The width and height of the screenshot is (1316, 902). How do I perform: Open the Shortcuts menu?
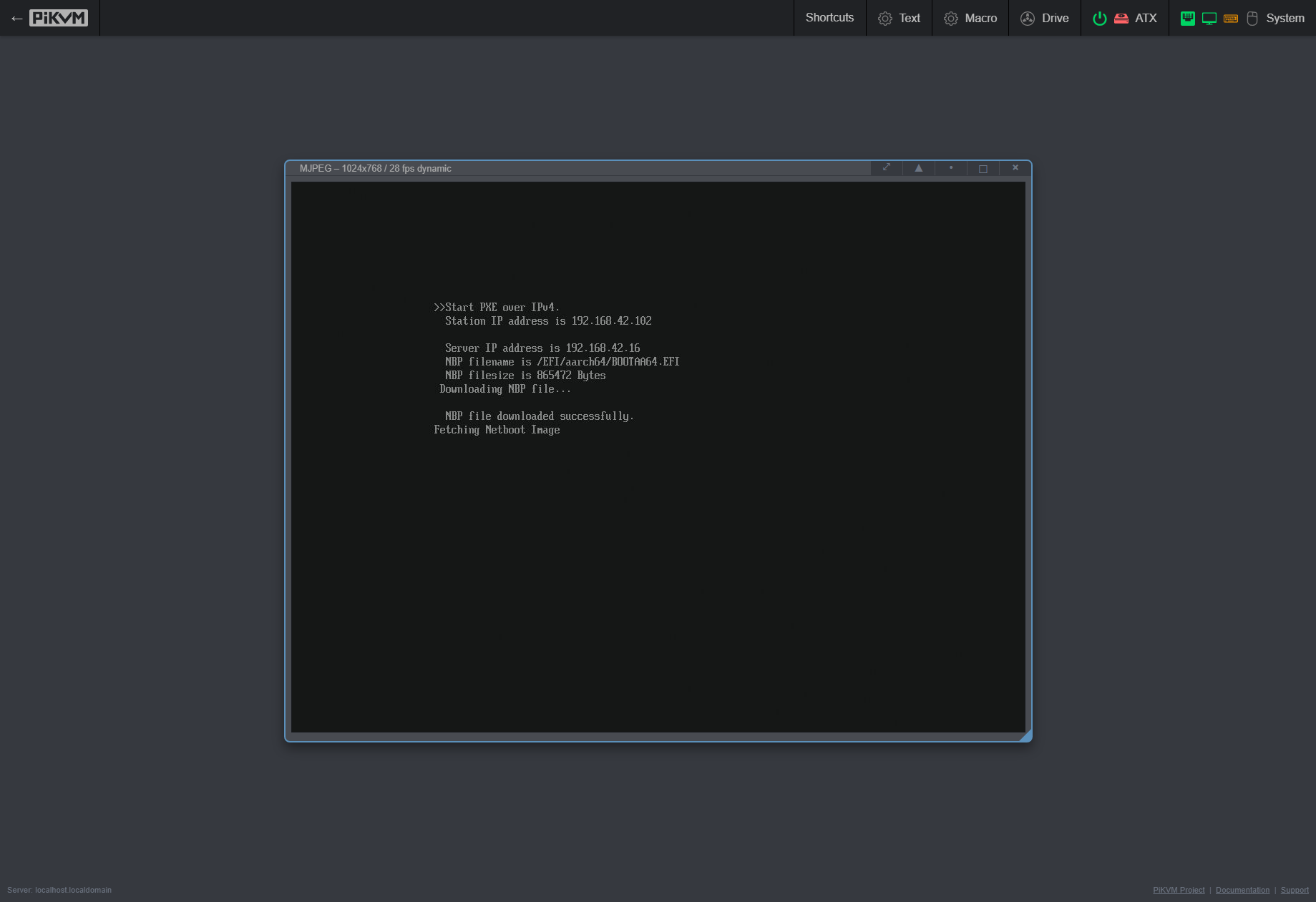coord(829,18)
